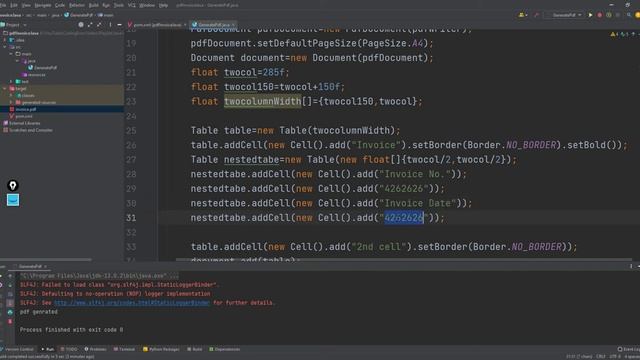Select opened file with the Project panel target icon

pos(81,25)
